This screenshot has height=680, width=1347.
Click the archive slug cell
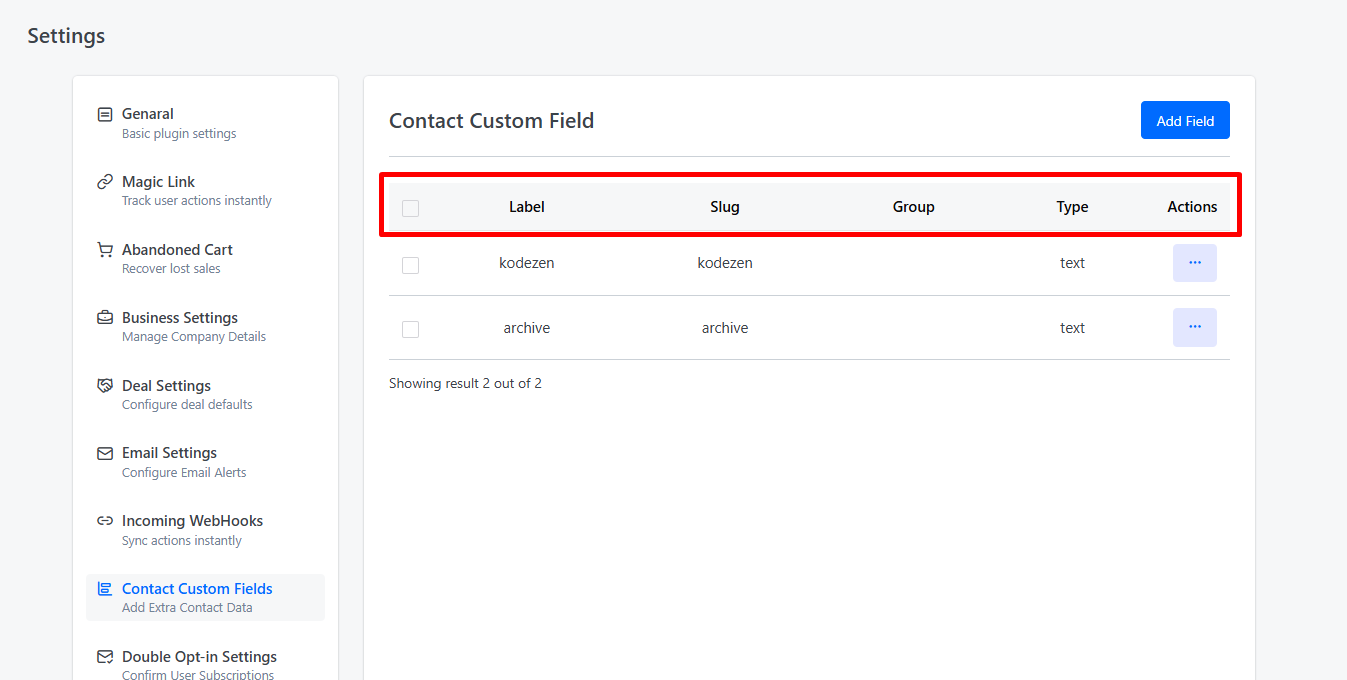click(725, 328)
